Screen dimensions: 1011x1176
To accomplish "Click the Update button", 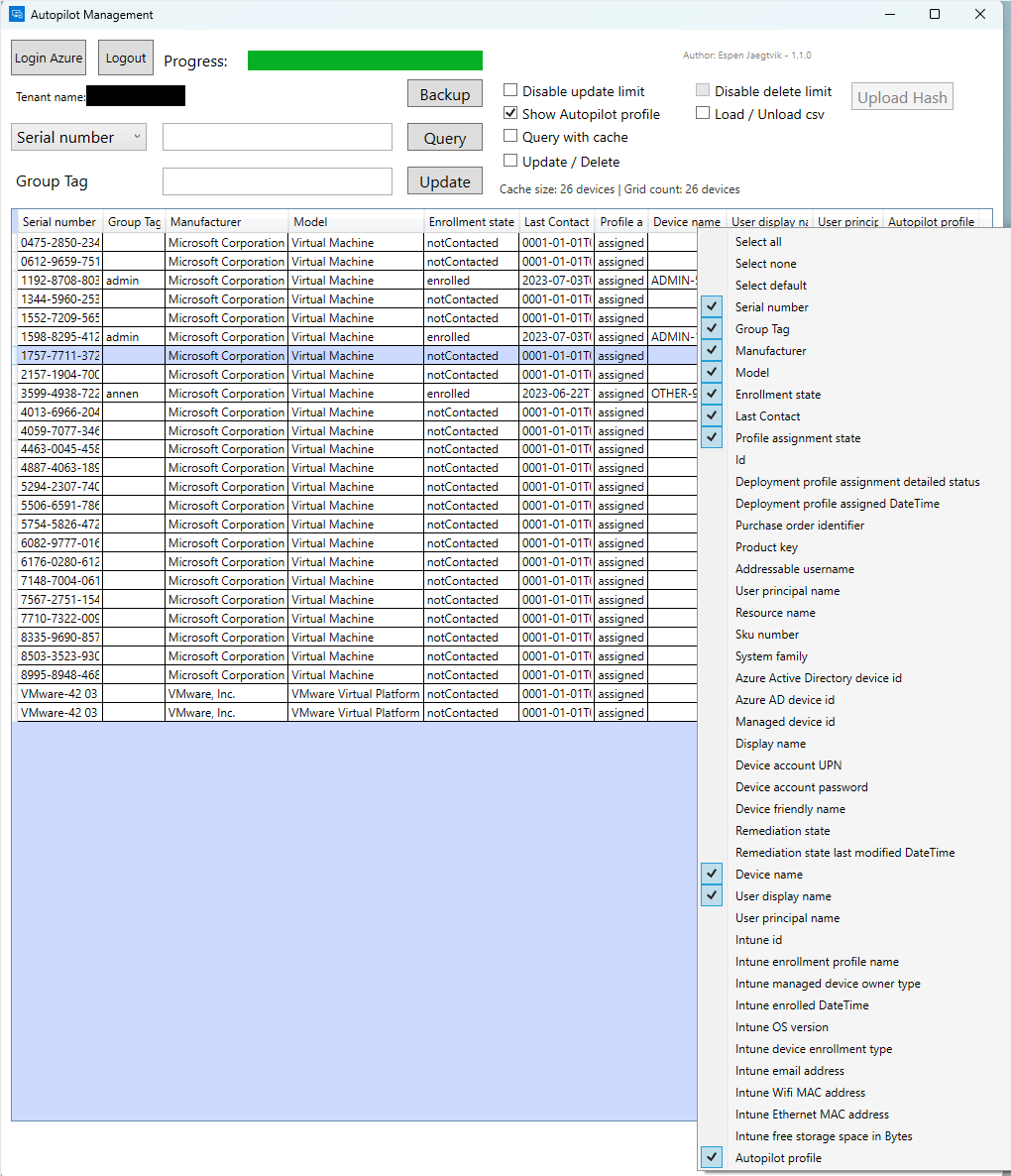I will (445, 181).
